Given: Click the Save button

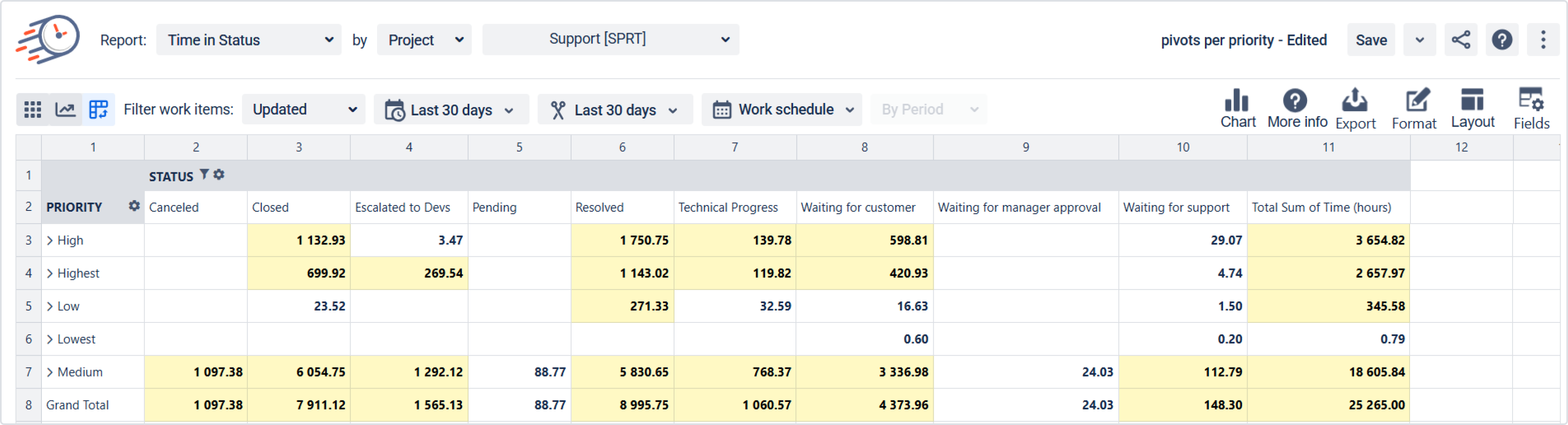Looking at the screenshot, I should tap(1371, 40).
